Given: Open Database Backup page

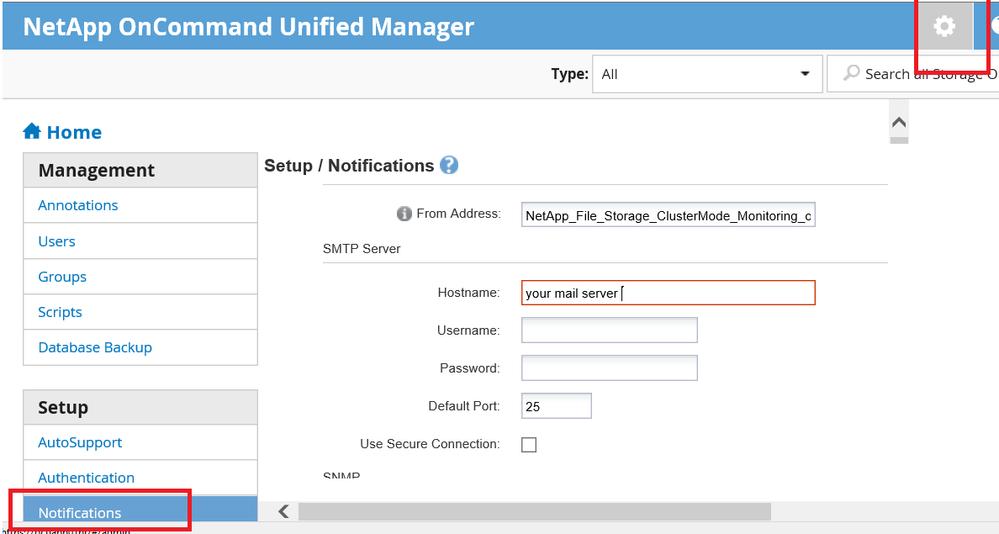Looking at the screenshot, I should 95,347.
